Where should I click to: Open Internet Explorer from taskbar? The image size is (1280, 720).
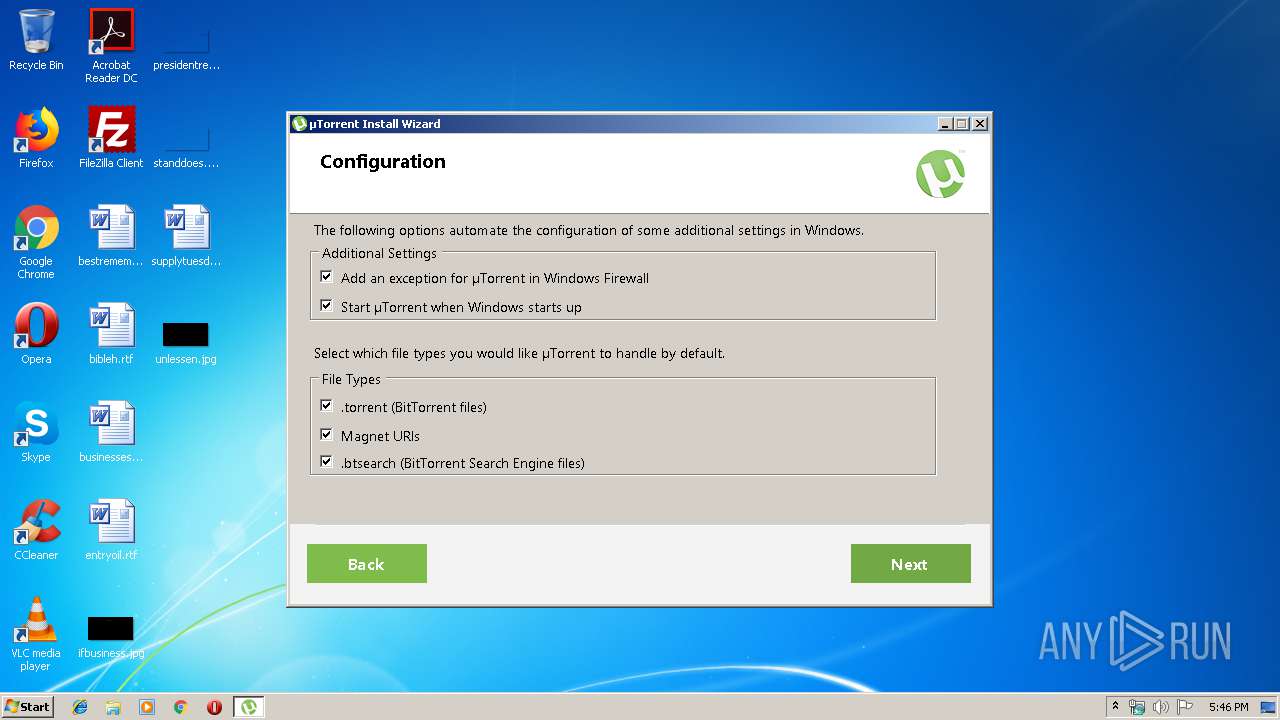(x=80, y=707)
